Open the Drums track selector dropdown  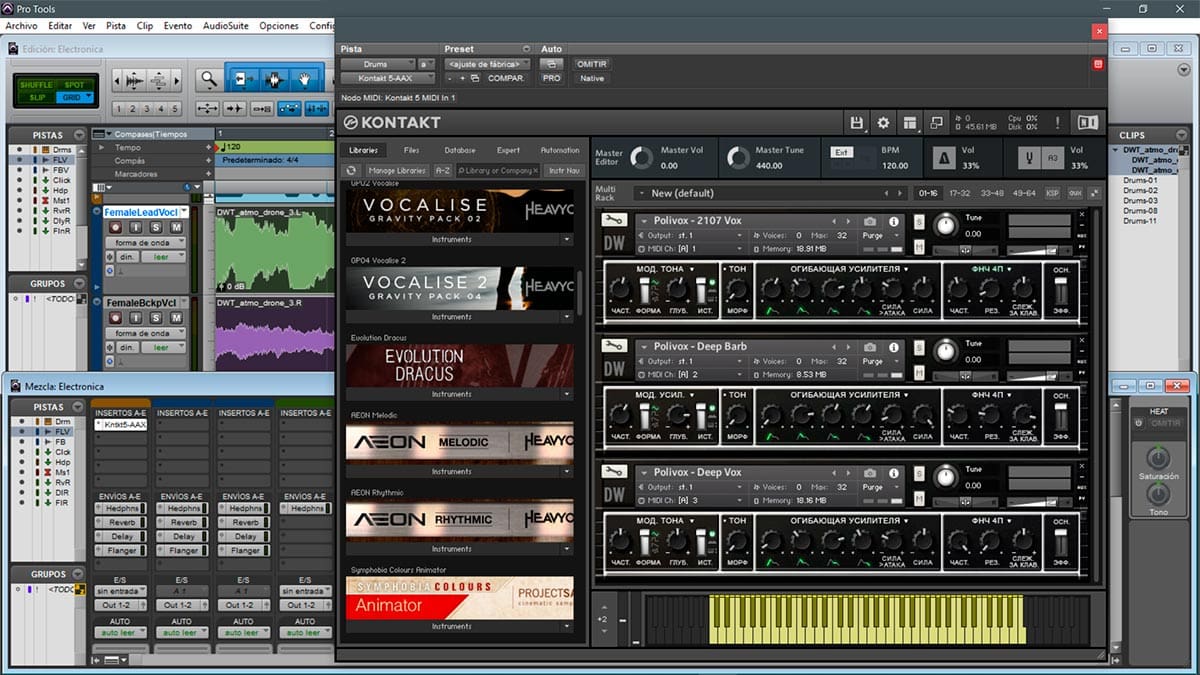[377, 64]
